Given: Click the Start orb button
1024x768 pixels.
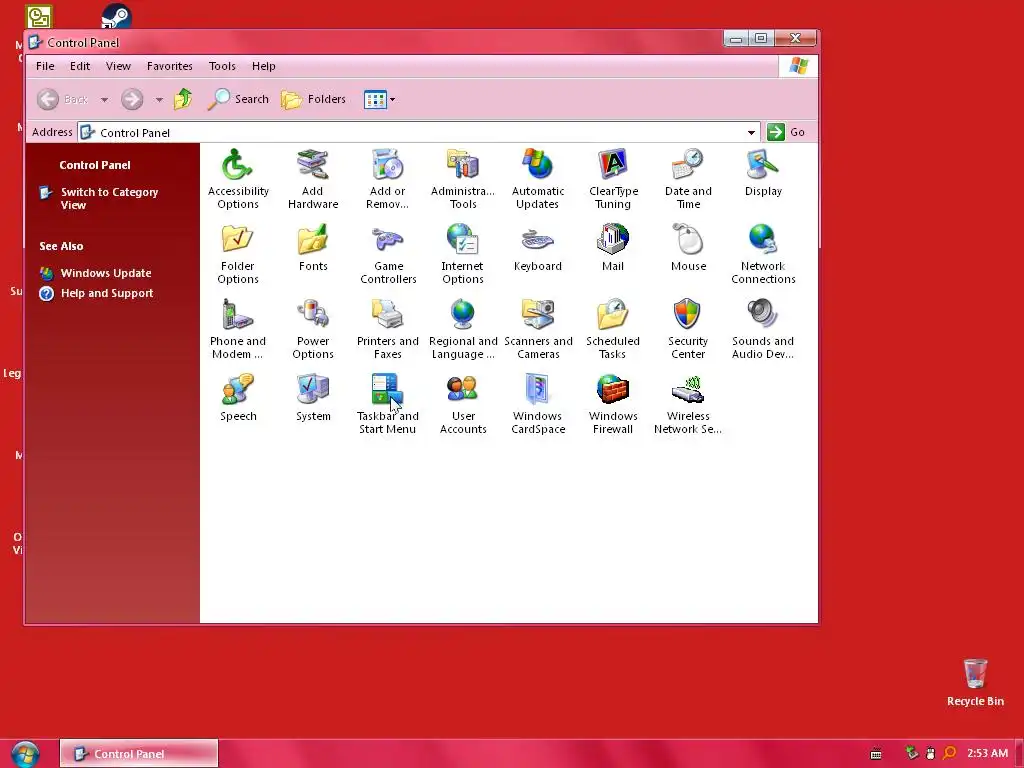Looking at the screenshot, I should (x=25, y=754).
